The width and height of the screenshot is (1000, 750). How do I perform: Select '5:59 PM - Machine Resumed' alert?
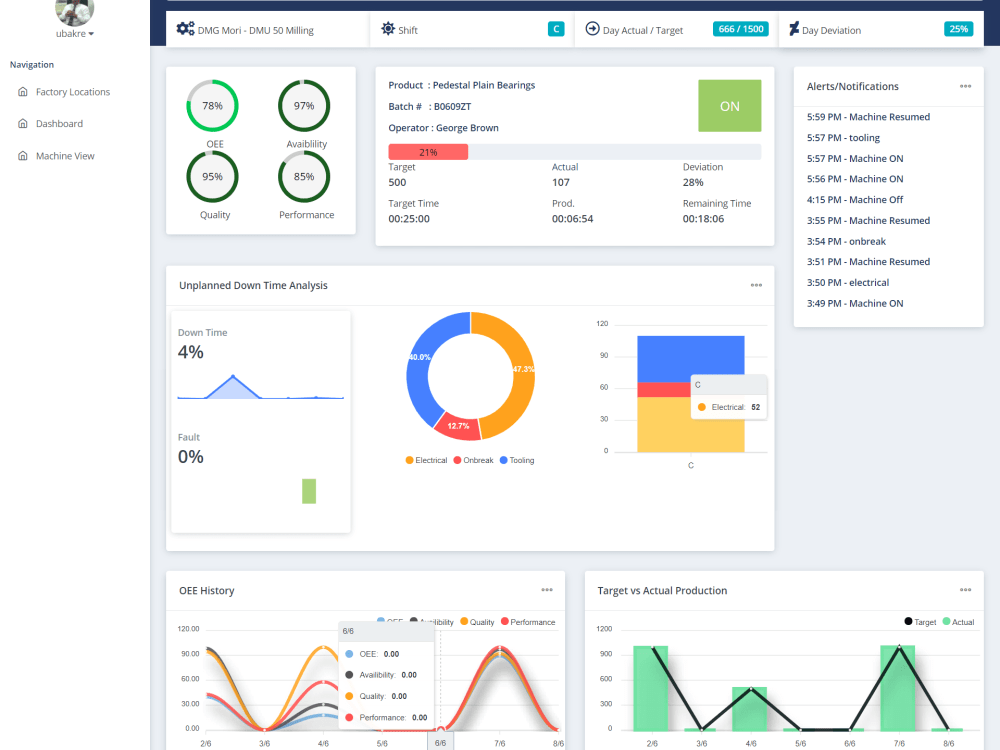pos(868,117)
